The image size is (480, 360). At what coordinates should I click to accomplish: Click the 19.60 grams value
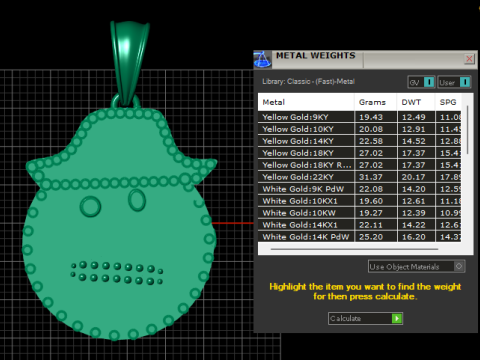point(371,201)
